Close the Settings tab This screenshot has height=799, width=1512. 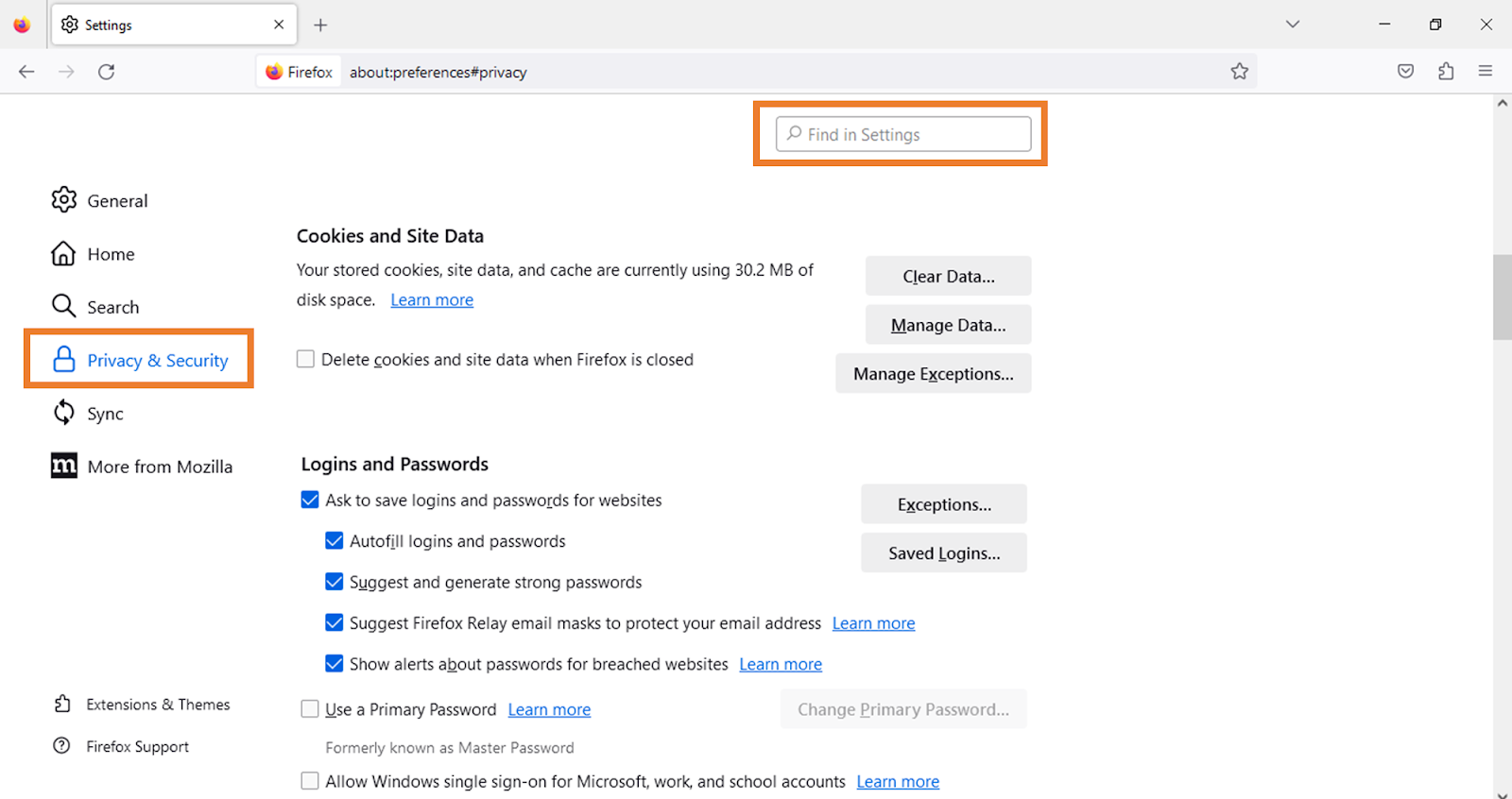279,25
